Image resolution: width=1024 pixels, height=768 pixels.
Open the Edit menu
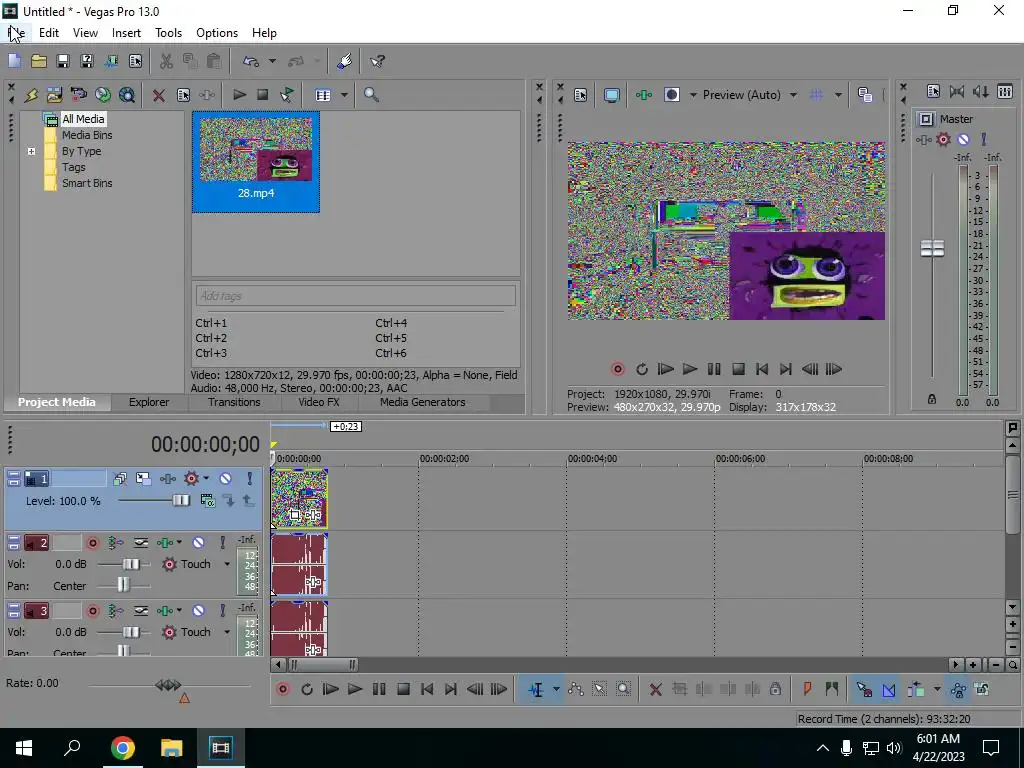(x=49, y=33)
